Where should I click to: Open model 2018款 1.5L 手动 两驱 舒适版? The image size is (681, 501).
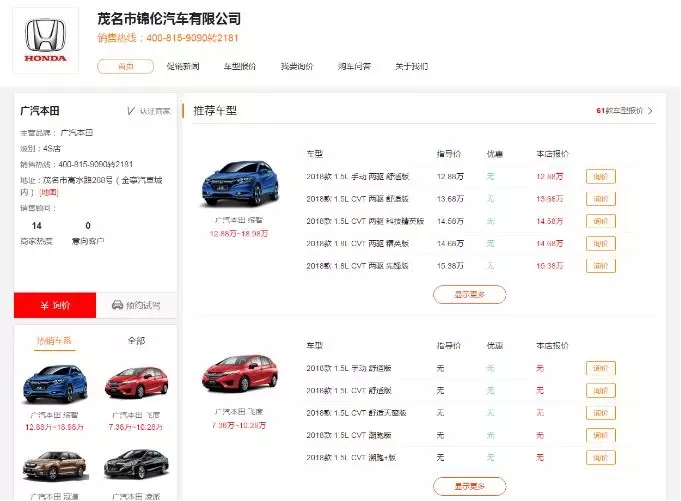[x=357, y=177]
